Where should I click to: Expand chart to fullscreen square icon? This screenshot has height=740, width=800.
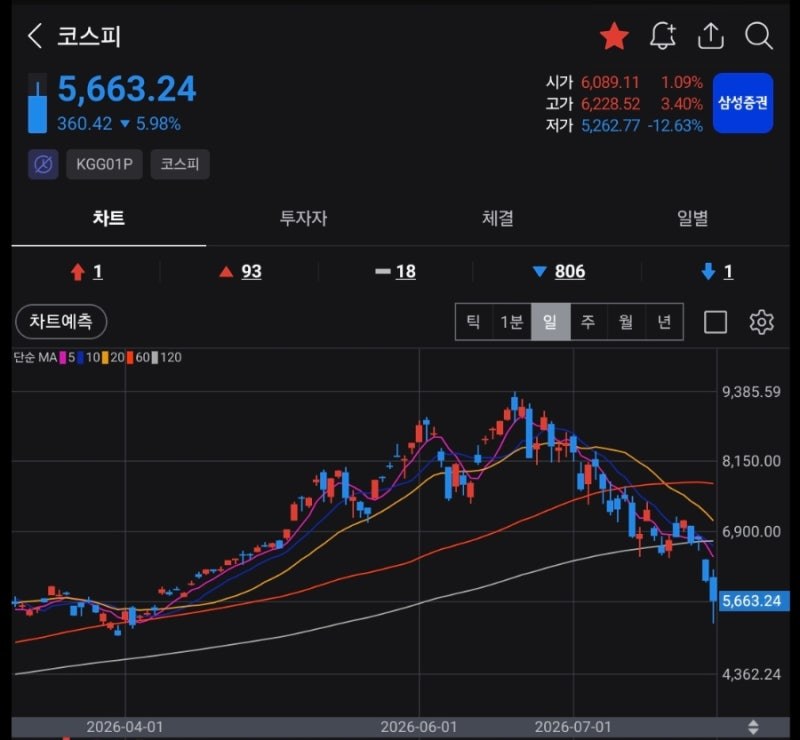tap(715, 322)
